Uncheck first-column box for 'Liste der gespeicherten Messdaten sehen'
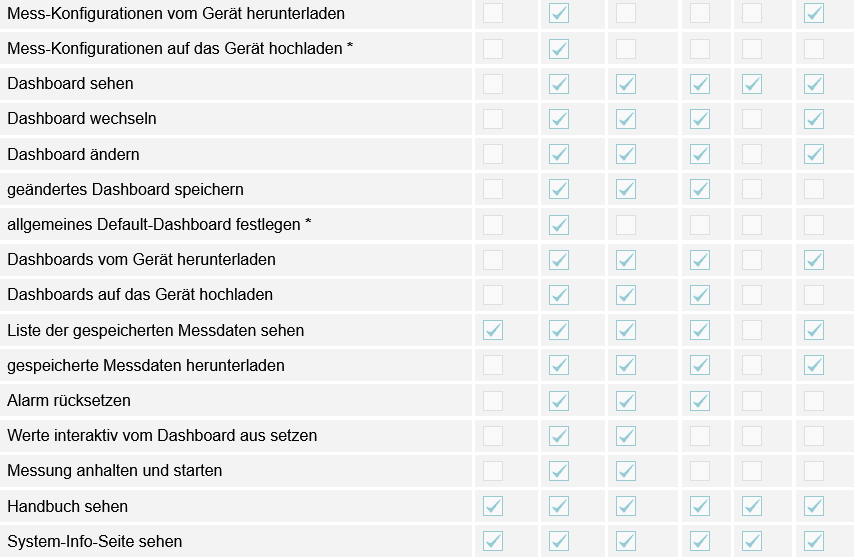 coord(493,330)
